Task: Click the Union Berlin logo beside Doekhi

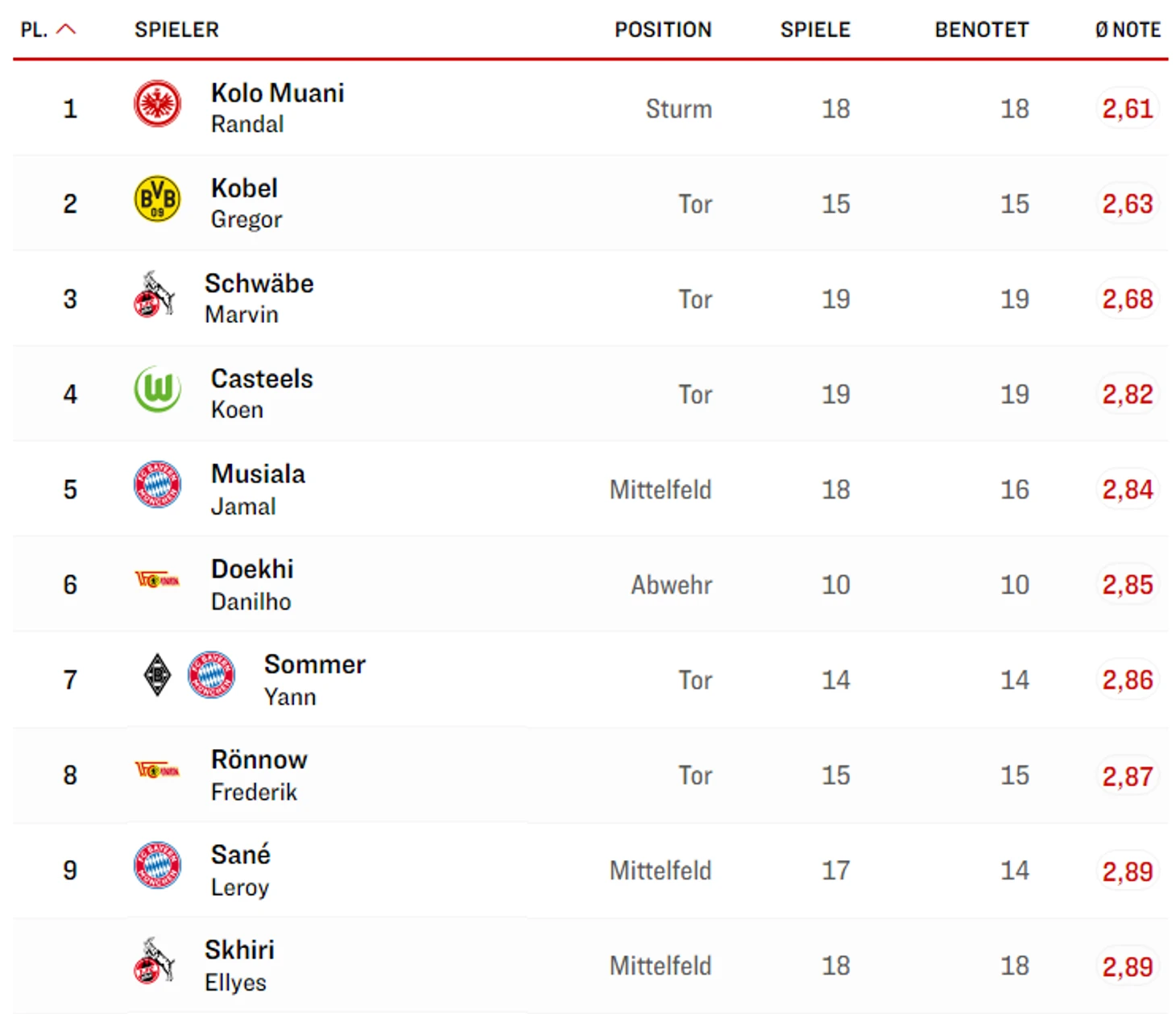Action: coord(157,580)
